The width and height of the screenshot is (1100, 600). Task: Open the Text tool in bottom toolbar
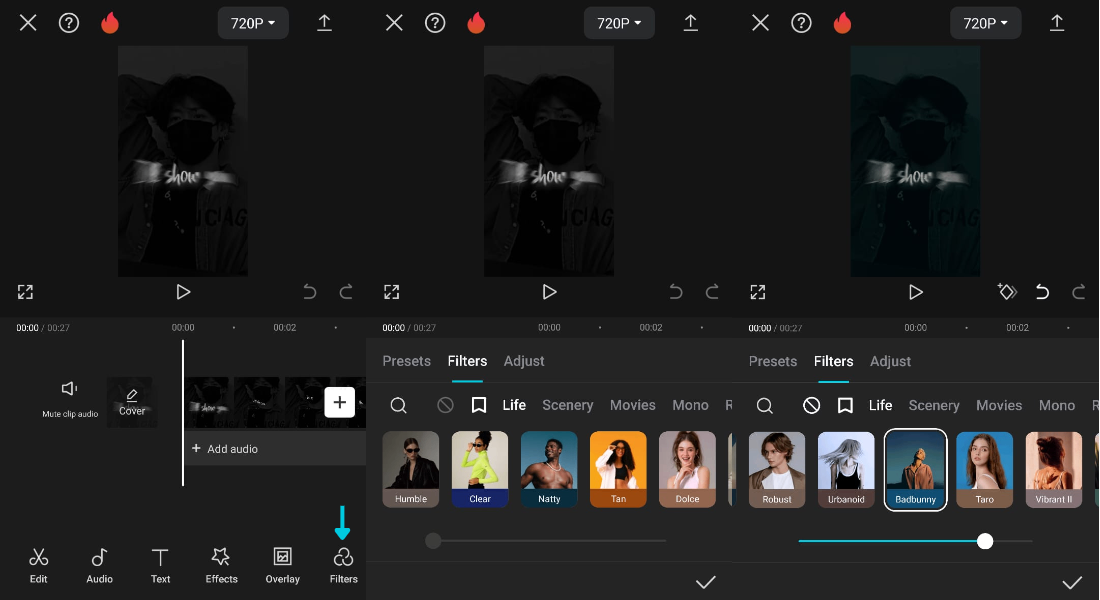(x=160, y=566)
